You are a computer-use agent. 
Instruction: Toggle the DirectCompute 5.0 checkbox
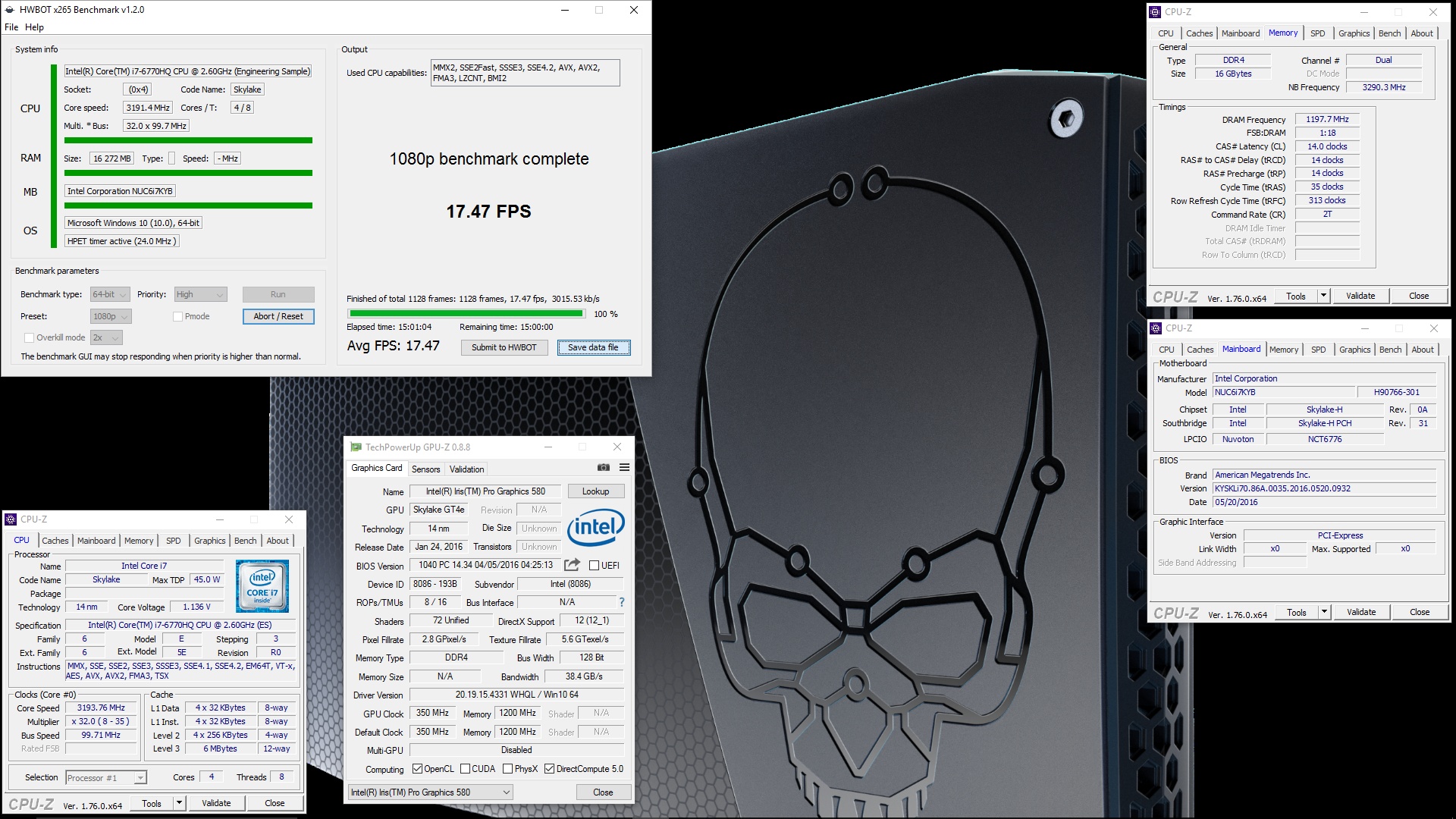[x=549, y=768]
